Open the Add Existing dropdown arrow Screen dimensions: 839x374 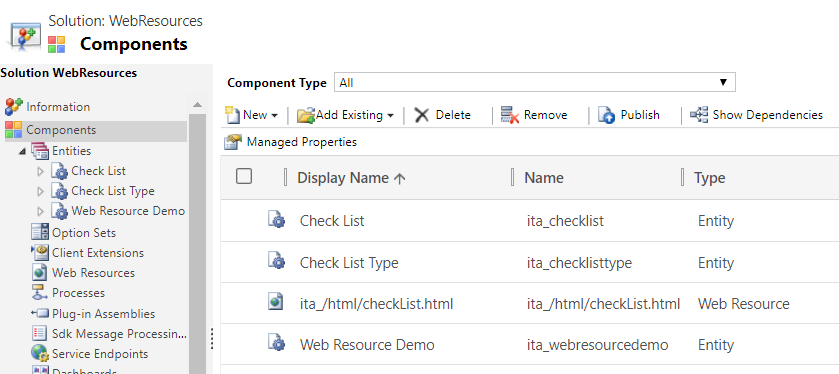click(x=391, y=116)
